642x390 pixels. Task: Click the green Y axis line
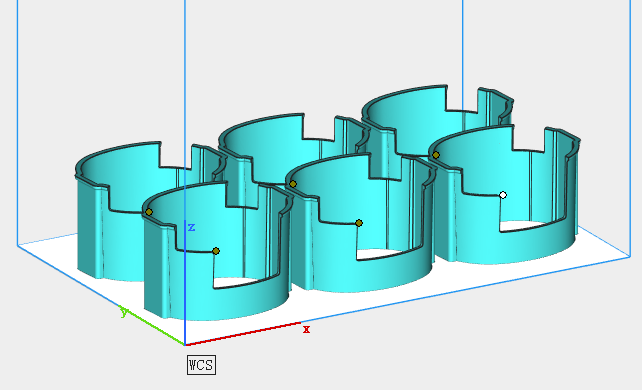(152, 325)
